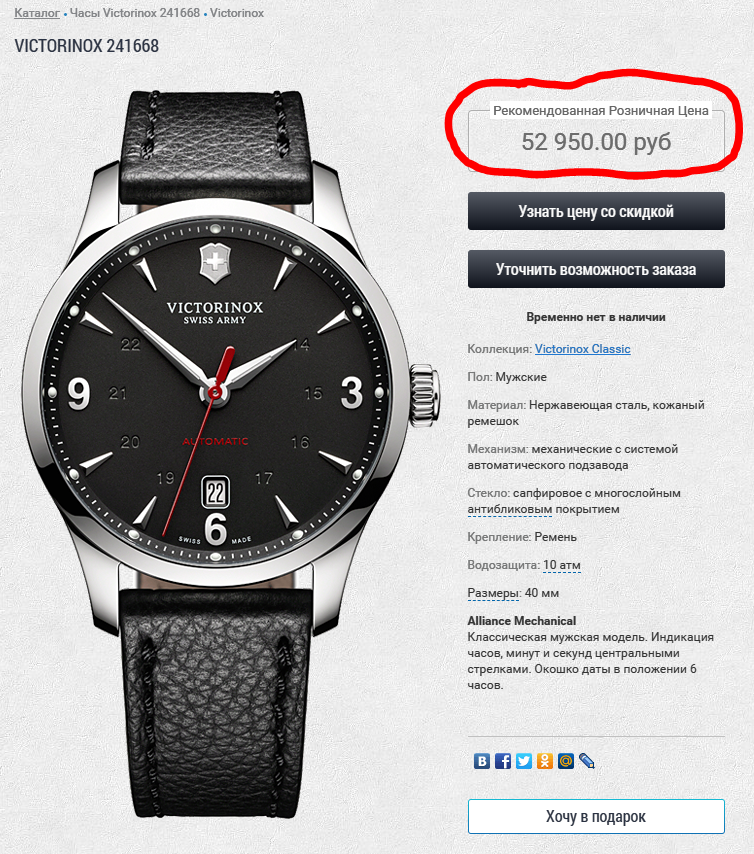
Task: Open the Каталог breadcrumb link
Action: (x=37, y=13)
